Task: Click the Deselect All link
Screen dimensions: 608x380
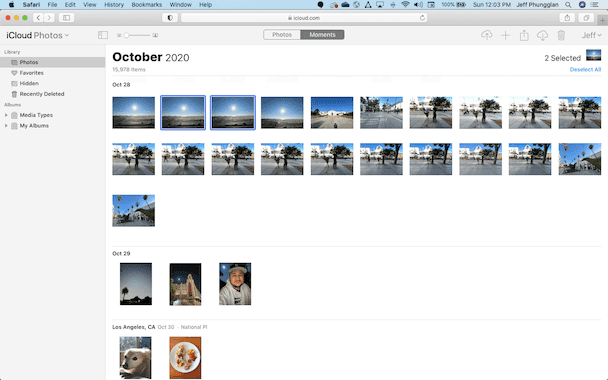Action: coord(585,69)
